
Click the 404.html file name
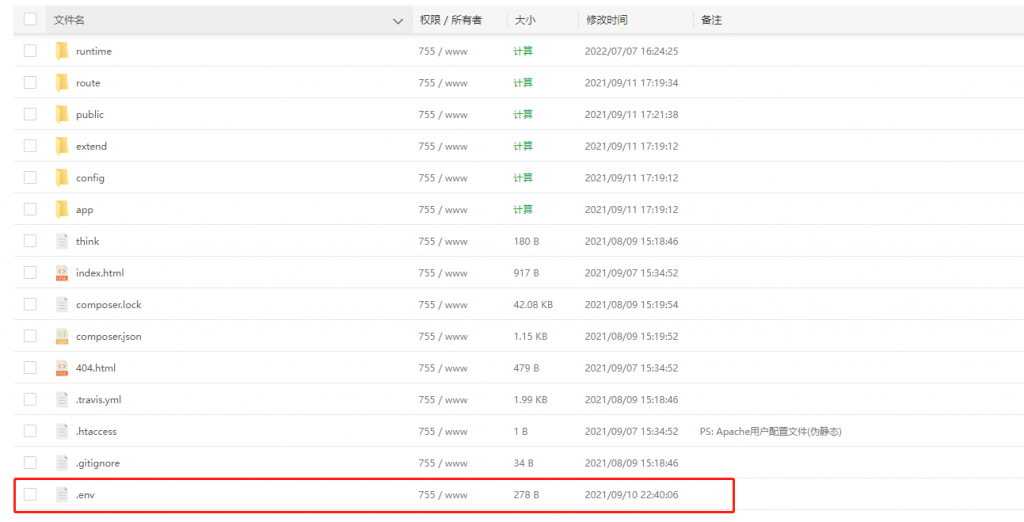pyautogui.click(x=96, y=368)
